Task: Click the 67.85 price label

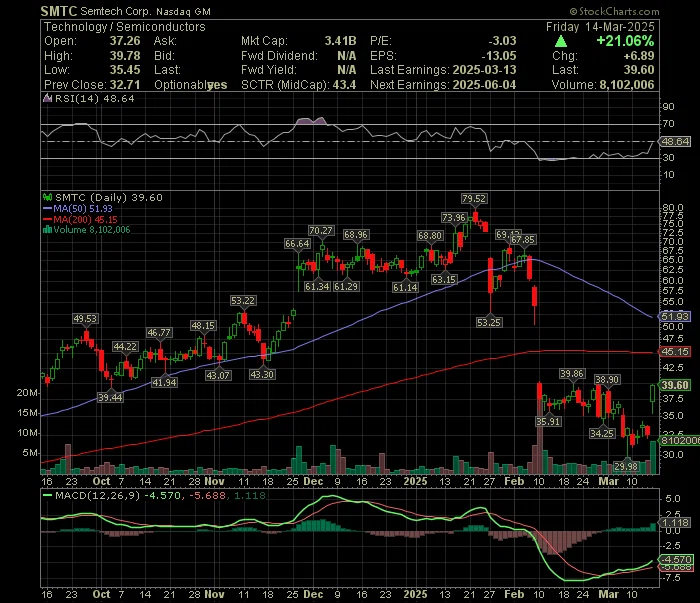Action: 523,240
